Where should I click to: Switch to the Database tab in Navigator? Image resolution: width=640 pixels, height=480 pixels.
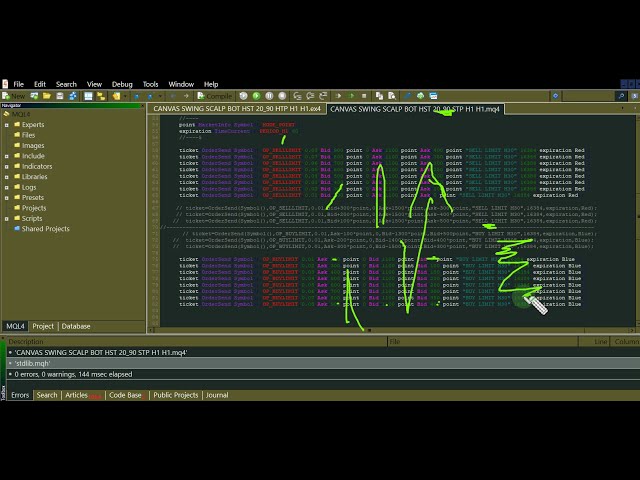click(75, 326)
